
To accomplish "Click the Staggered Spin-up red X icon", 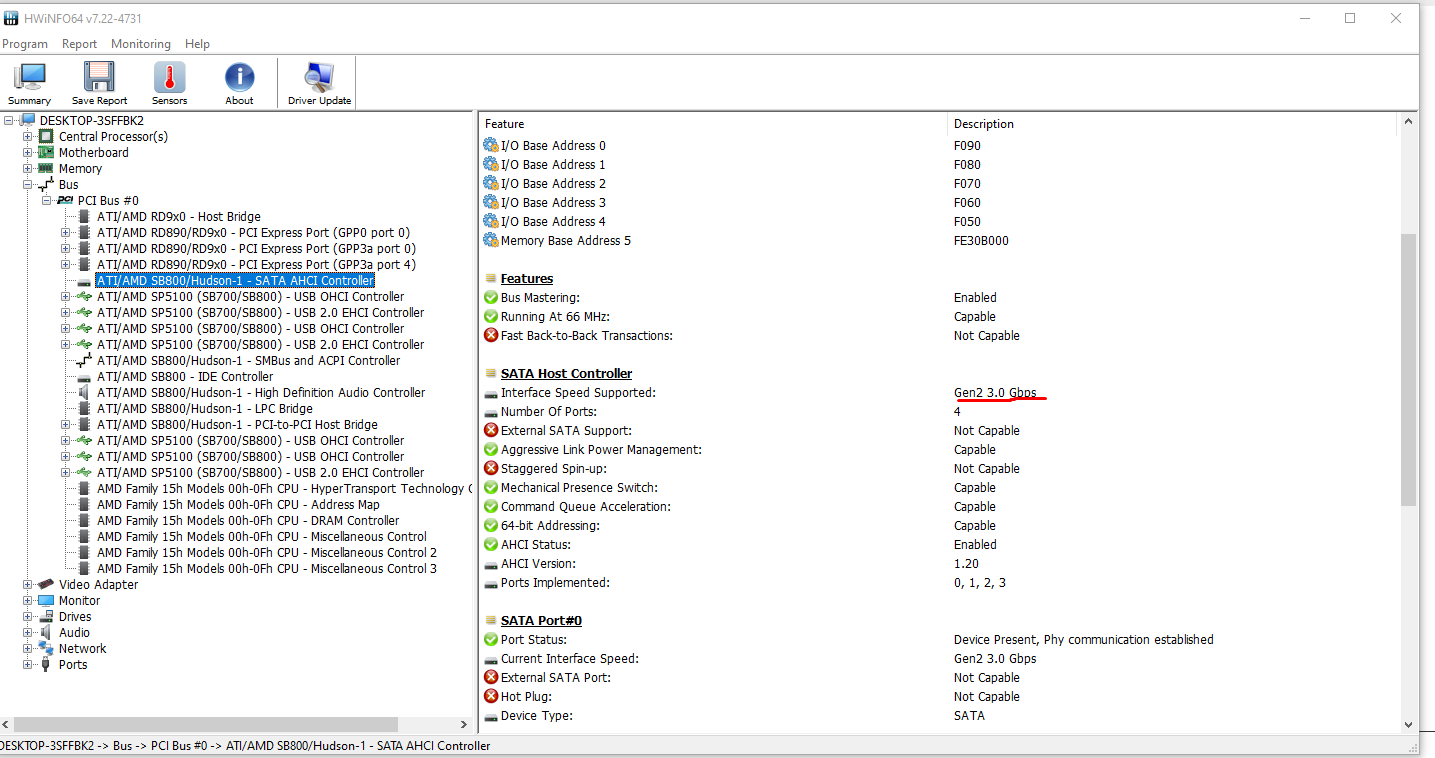I will [491, 468].
